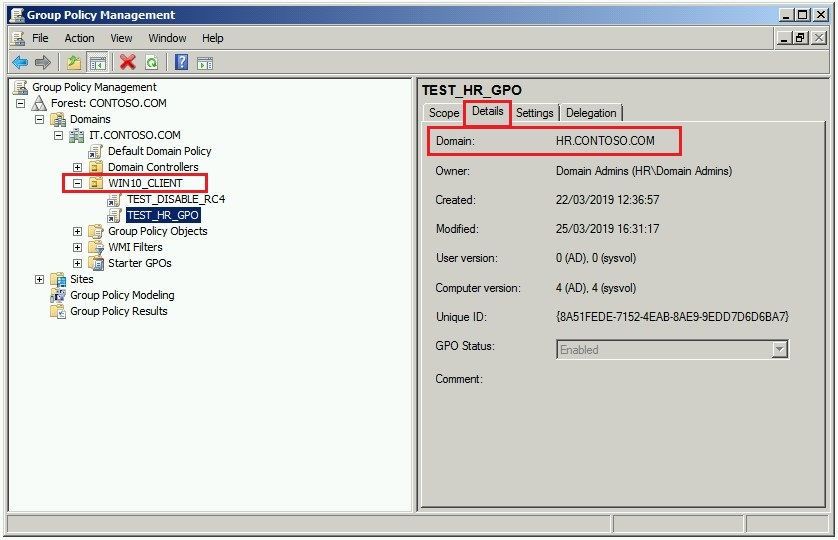Click the Group Policy Modeling icon
The height and width of the screenshot is (540, 838).
(58, 295)
